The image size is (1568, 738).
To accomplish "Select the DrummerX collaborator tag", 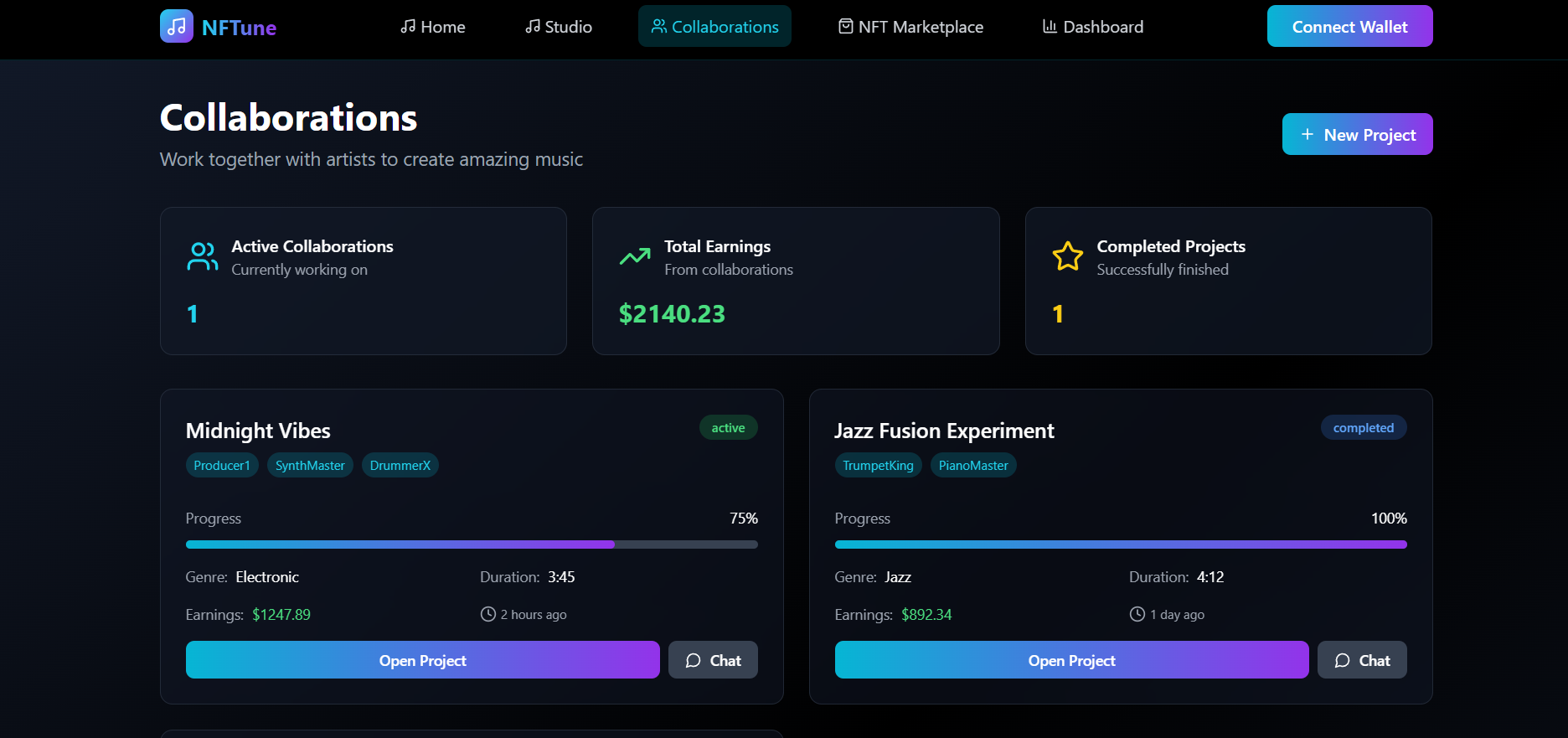I will point(400,466).
